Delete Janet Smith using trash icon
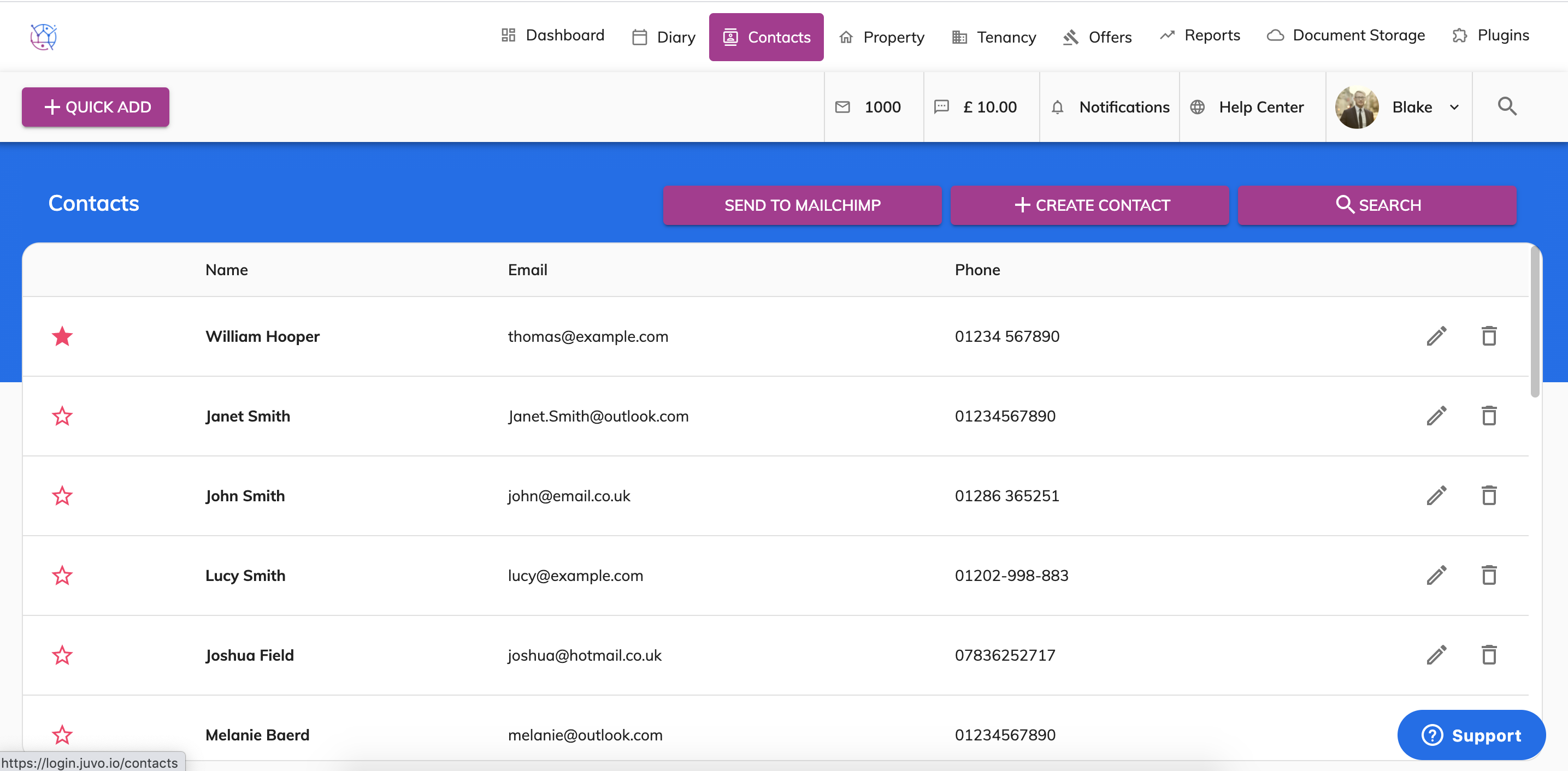Viewport: 1568px width, 771px height. [x=1489, y=416]
